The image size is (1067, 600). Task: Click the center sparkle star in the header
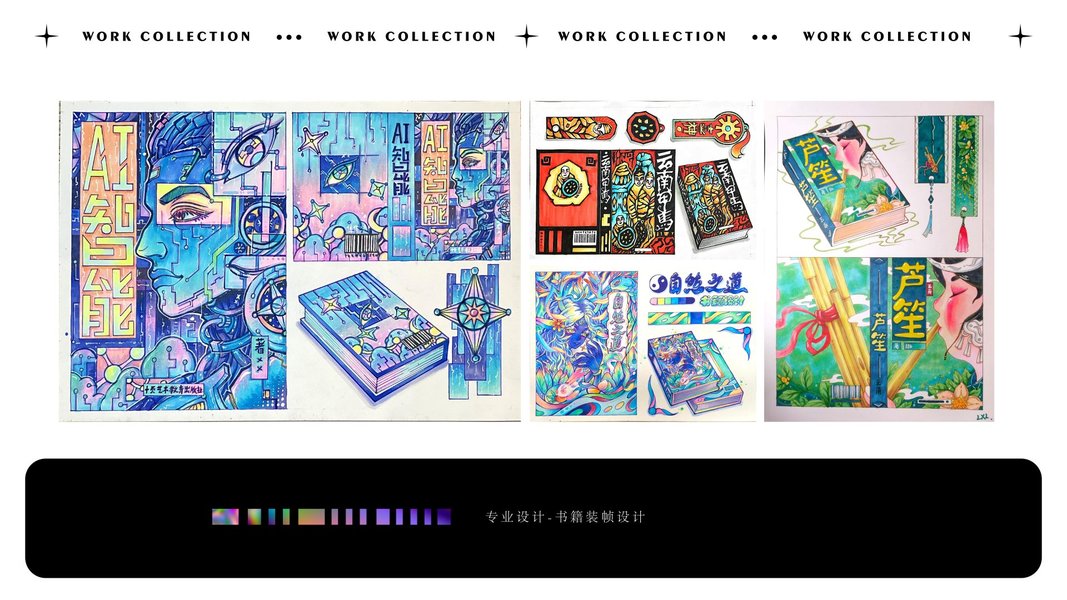pyautogui.click(x=526, y=36)
